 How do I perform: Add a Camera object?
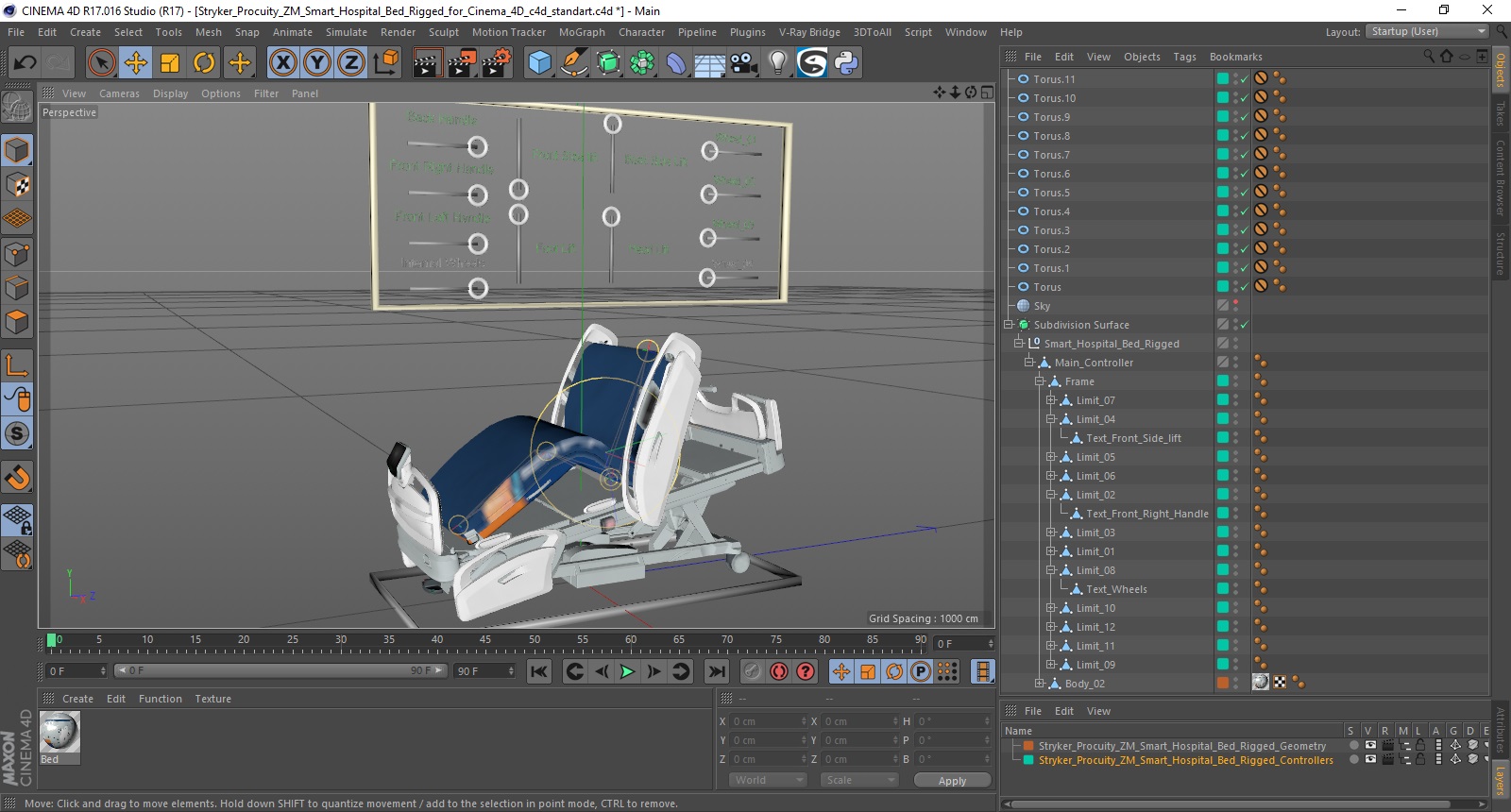pyautogui.click(x=744, y=63)
